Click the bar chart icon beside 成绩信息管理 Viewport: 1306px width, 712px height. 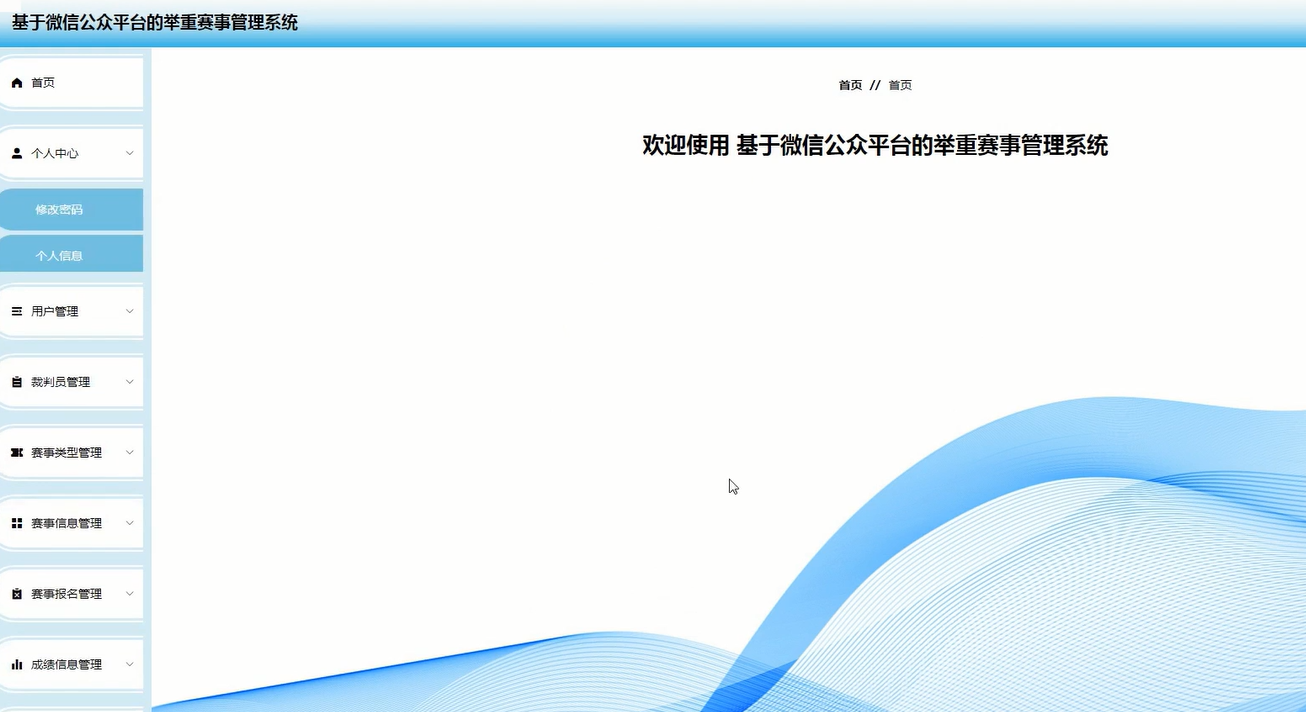(x=17, y=665)
